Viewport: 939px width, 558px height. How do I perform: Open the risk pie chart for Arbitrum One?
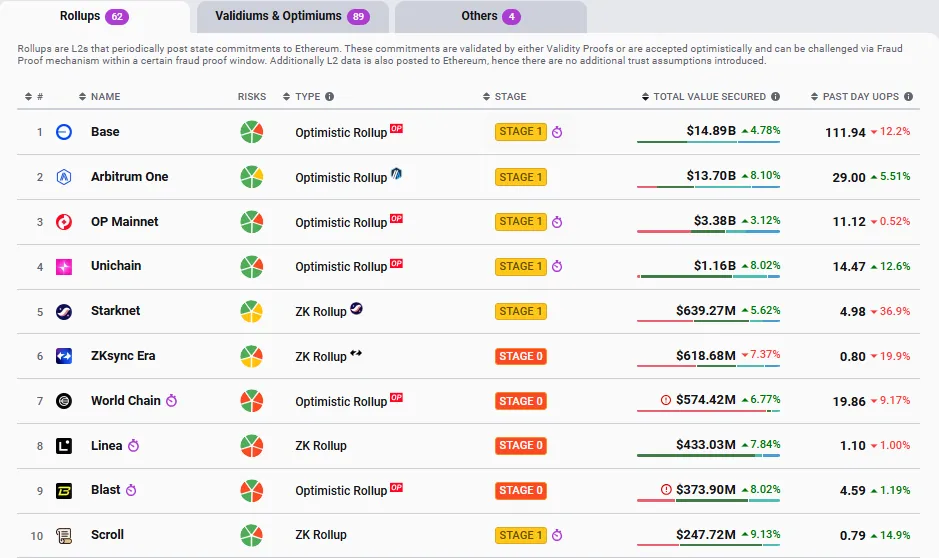point(252,177)
